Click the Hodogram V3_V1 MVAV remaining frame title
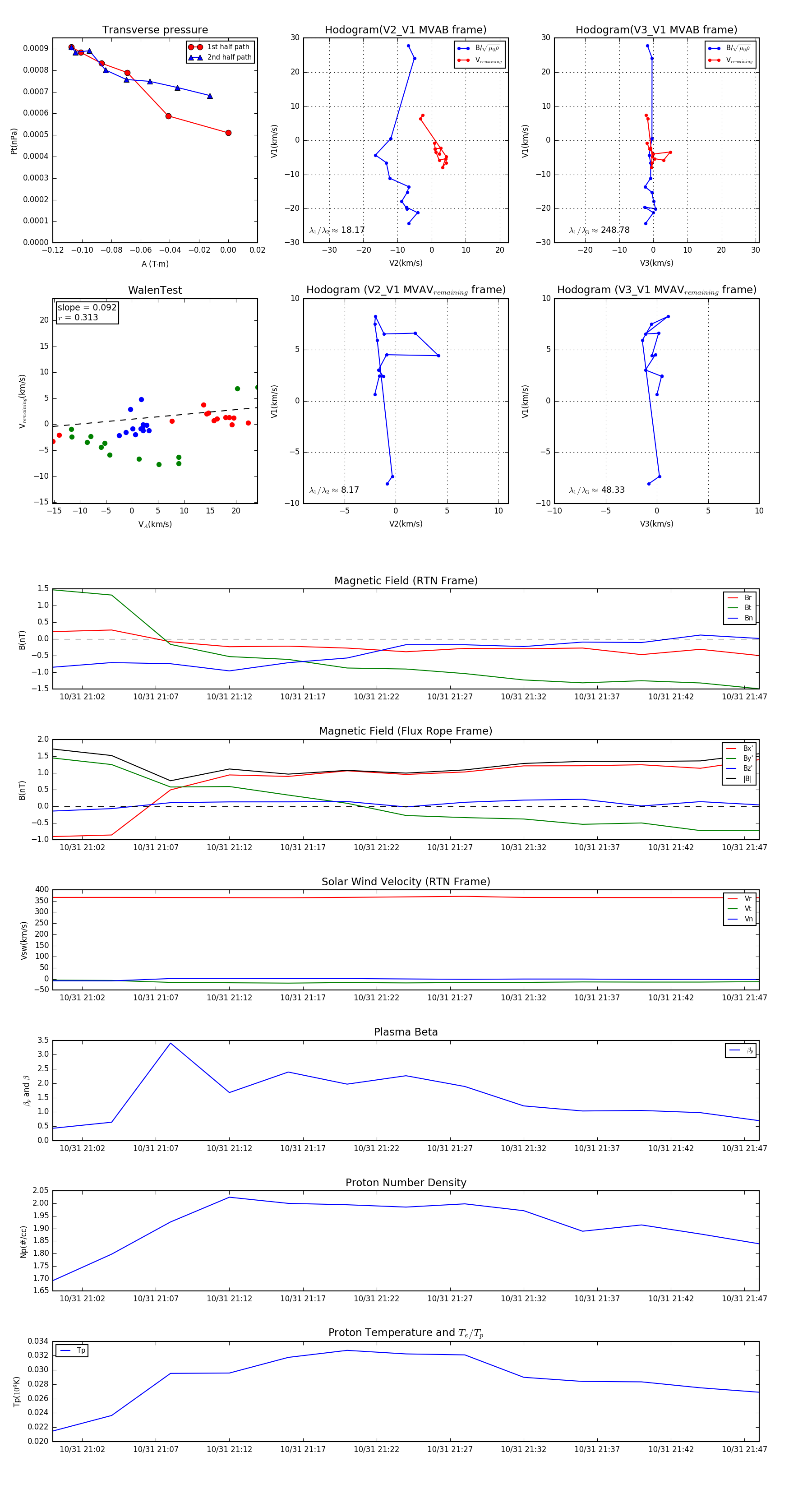 [x=656, y=290]
